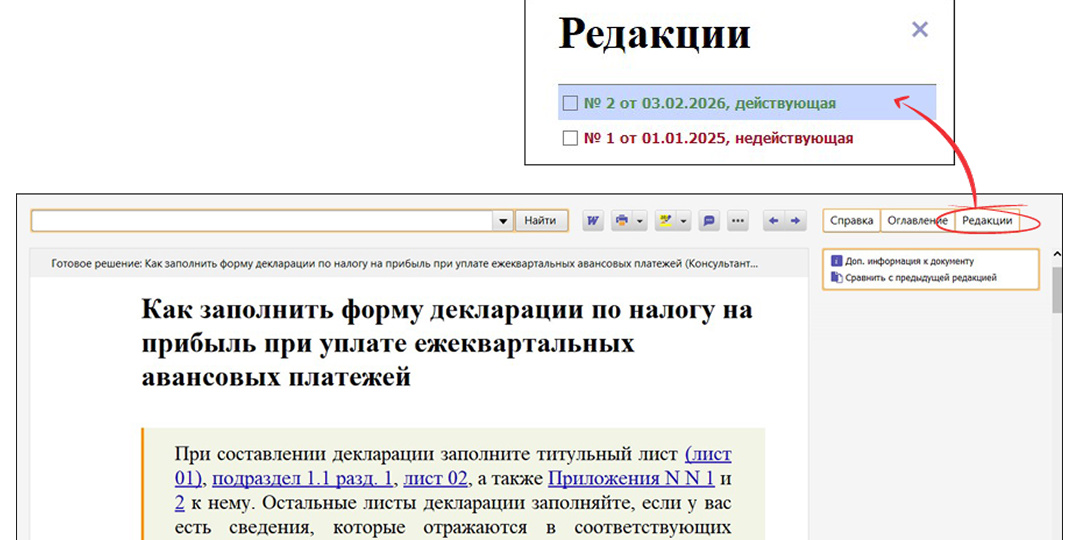Check the box for редакция № 2 от 03.02.2026
The height and width of the screenshot is (540, 1080).
[570, 103]
